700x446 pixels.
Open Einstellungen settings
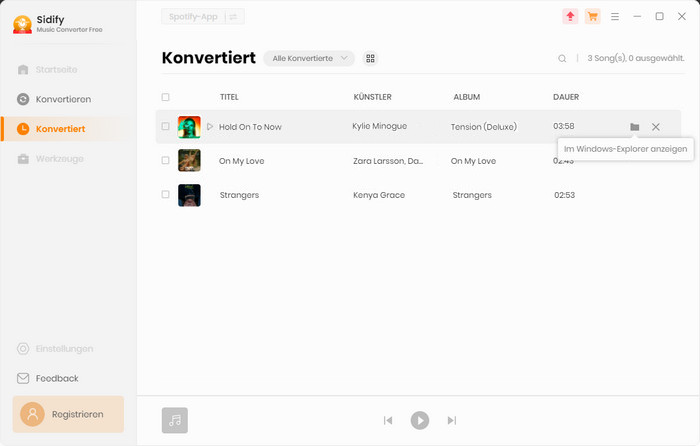pos(64,349)
